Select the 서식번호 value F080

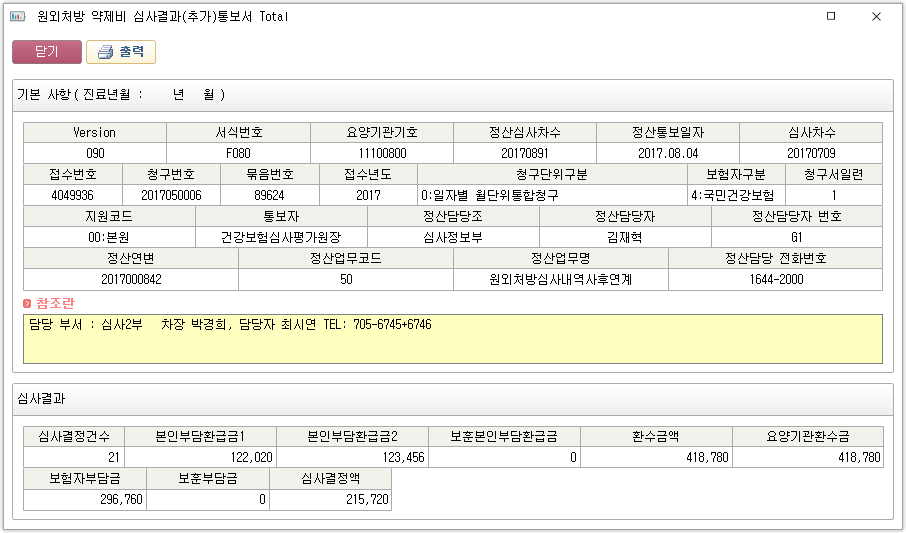pos(238,154)
